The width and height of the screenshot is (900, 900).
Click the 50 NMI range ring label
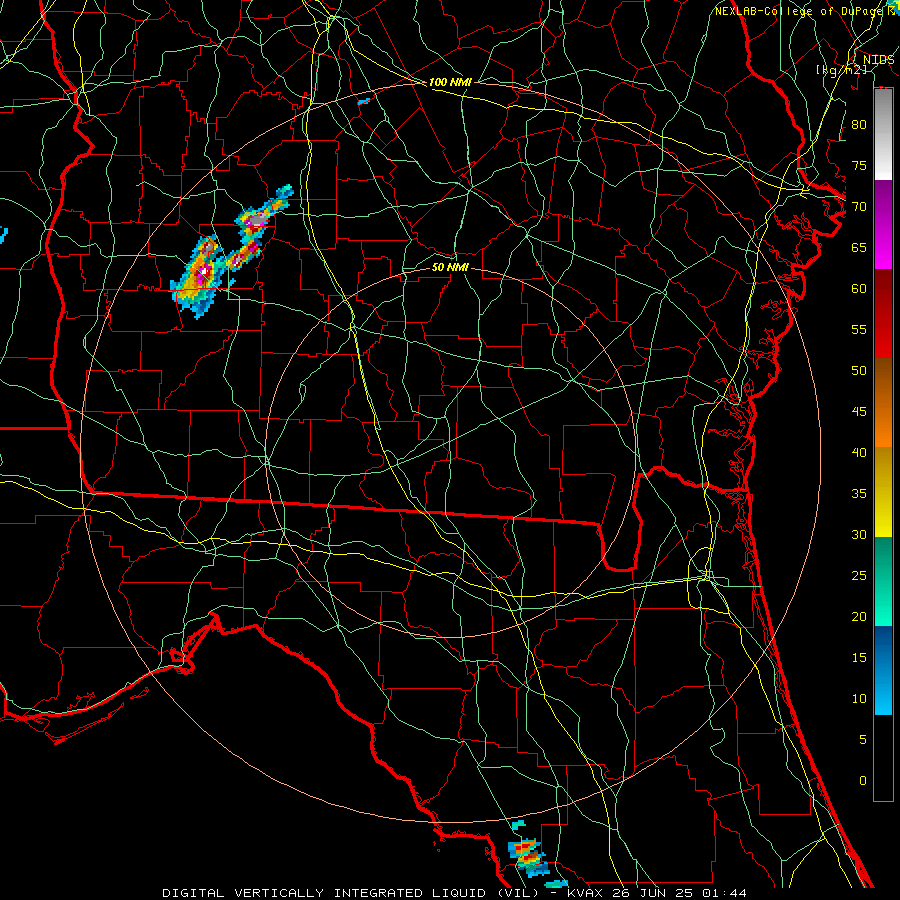(450, 267)
